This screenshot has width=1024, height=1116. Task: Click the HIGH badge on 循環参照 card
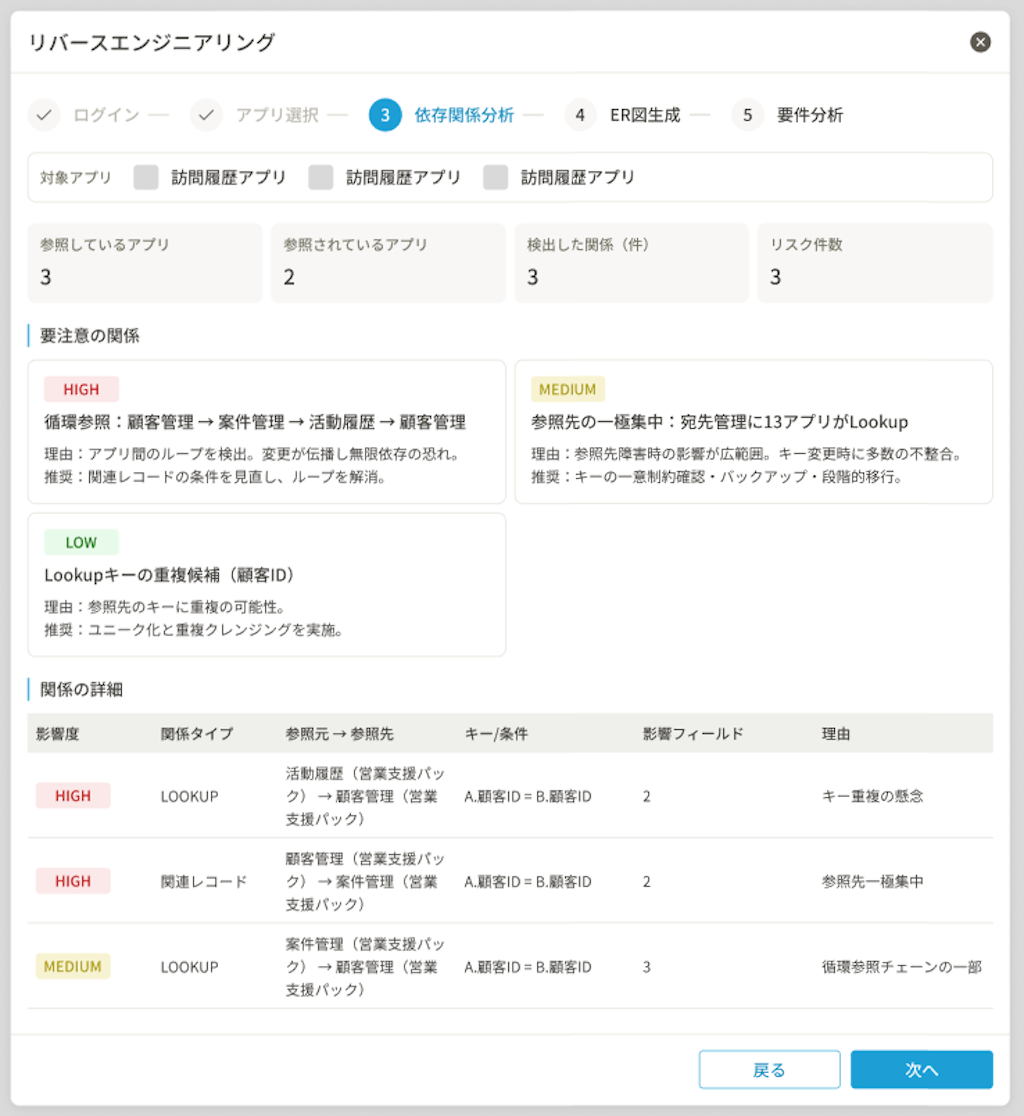click(x=81, y=389)
